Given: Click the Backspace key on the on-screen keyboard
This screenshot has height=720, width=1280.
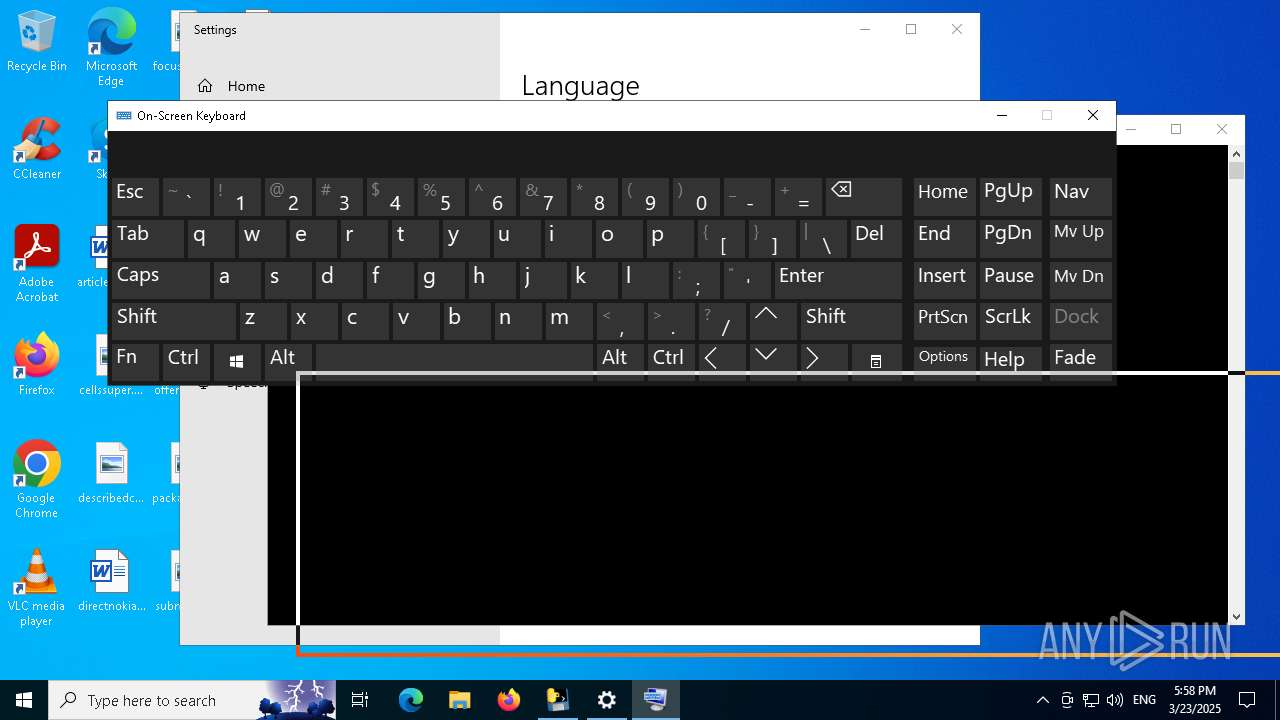Looking at the screenshot, I should pos(864,197).
